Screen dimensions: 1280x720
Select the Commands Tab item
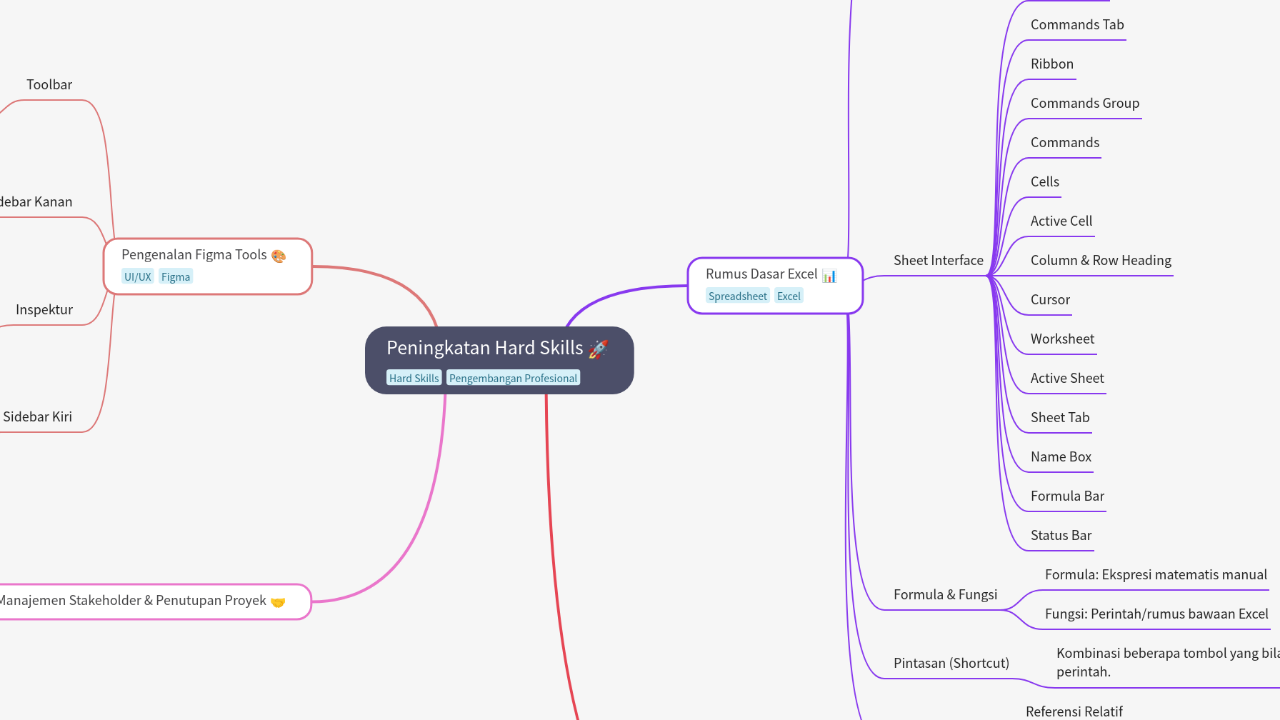pos(1077,24)
